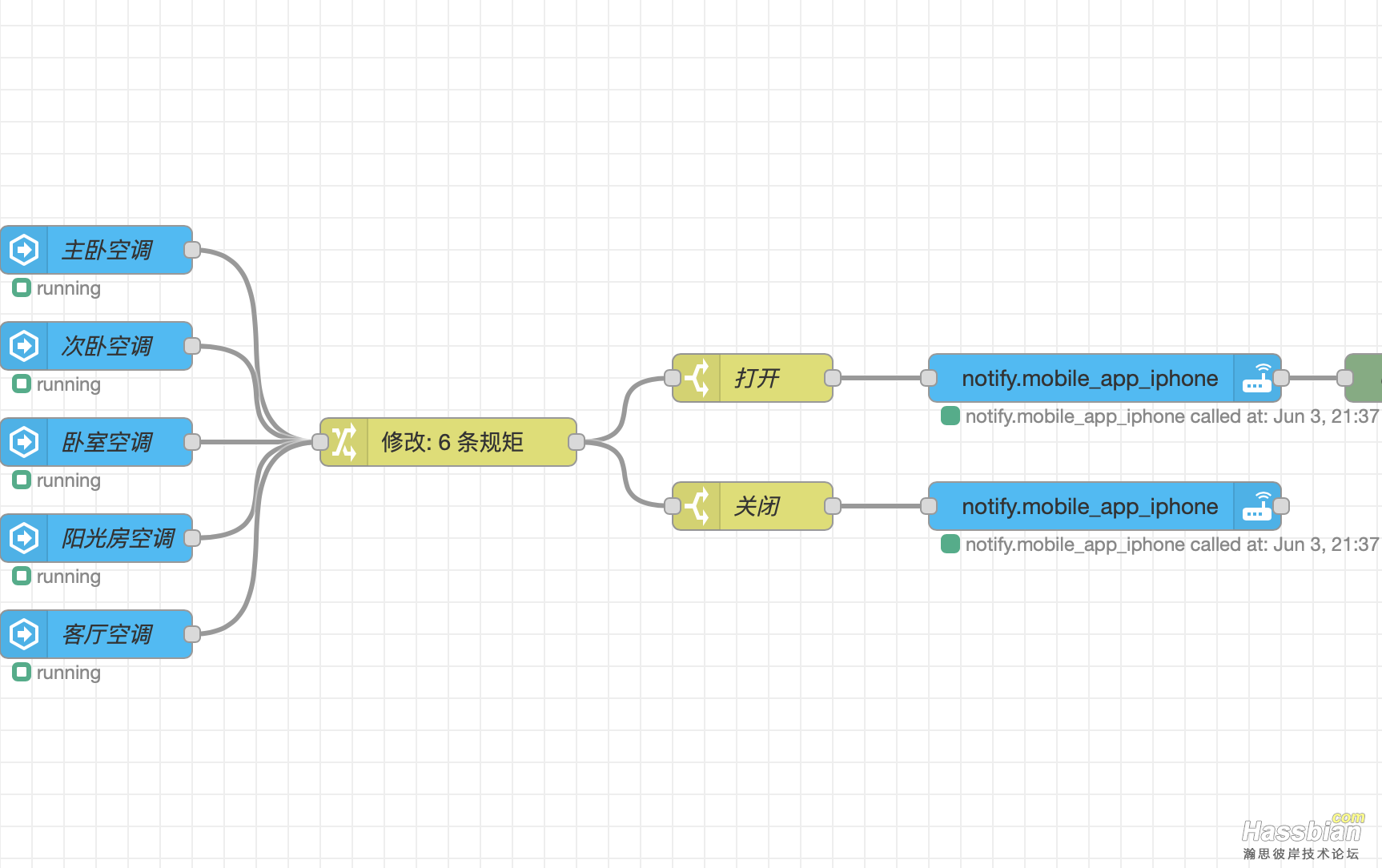Click the output port of 客厅空调 node
The height and width of the screenshot is (868, 1382).
[x=192, y=634]
